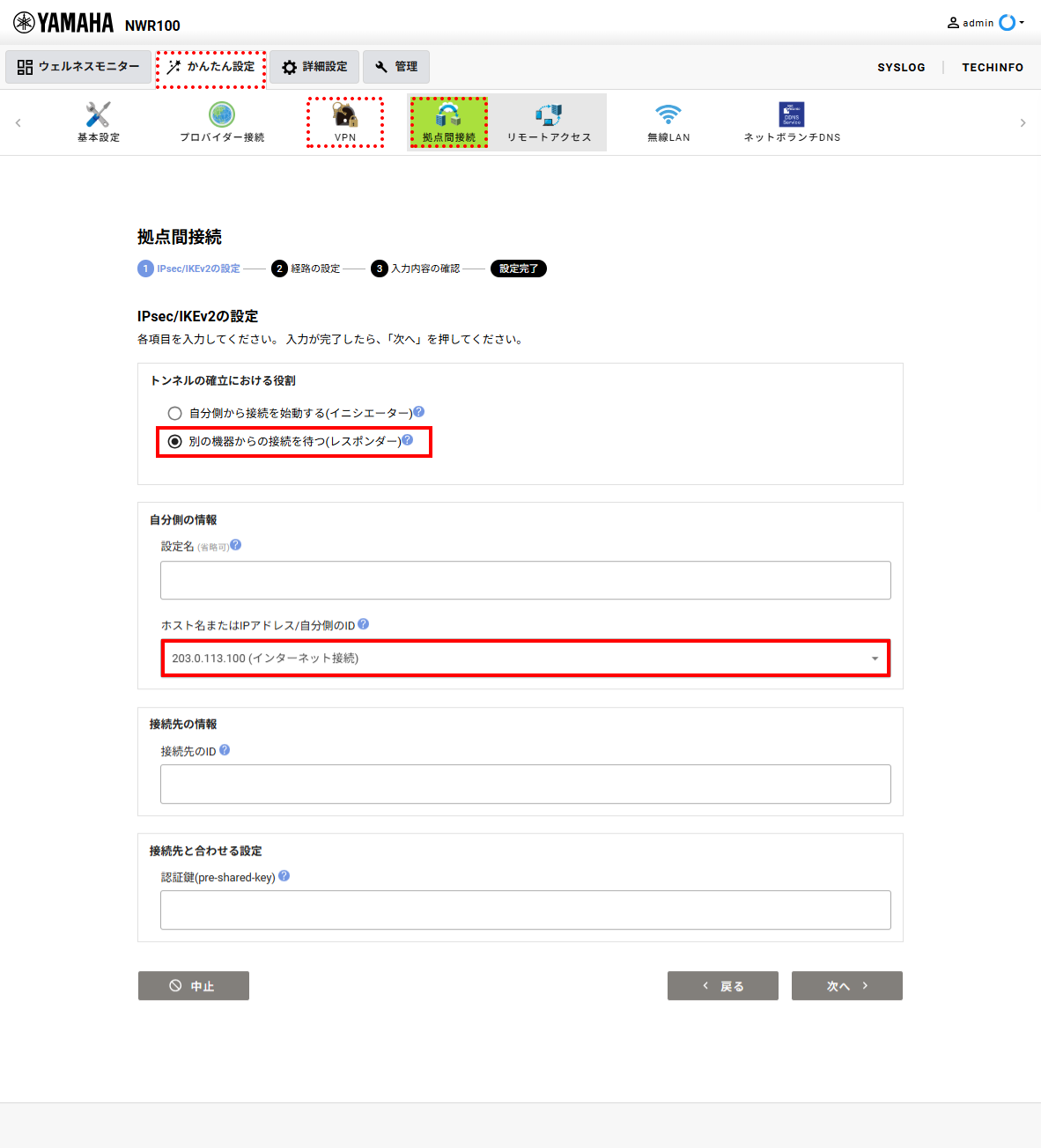The image size is (1041, 1148).
Task: Switch to 管理 tab
Action: pyautogui.click(x=396, y=67)
